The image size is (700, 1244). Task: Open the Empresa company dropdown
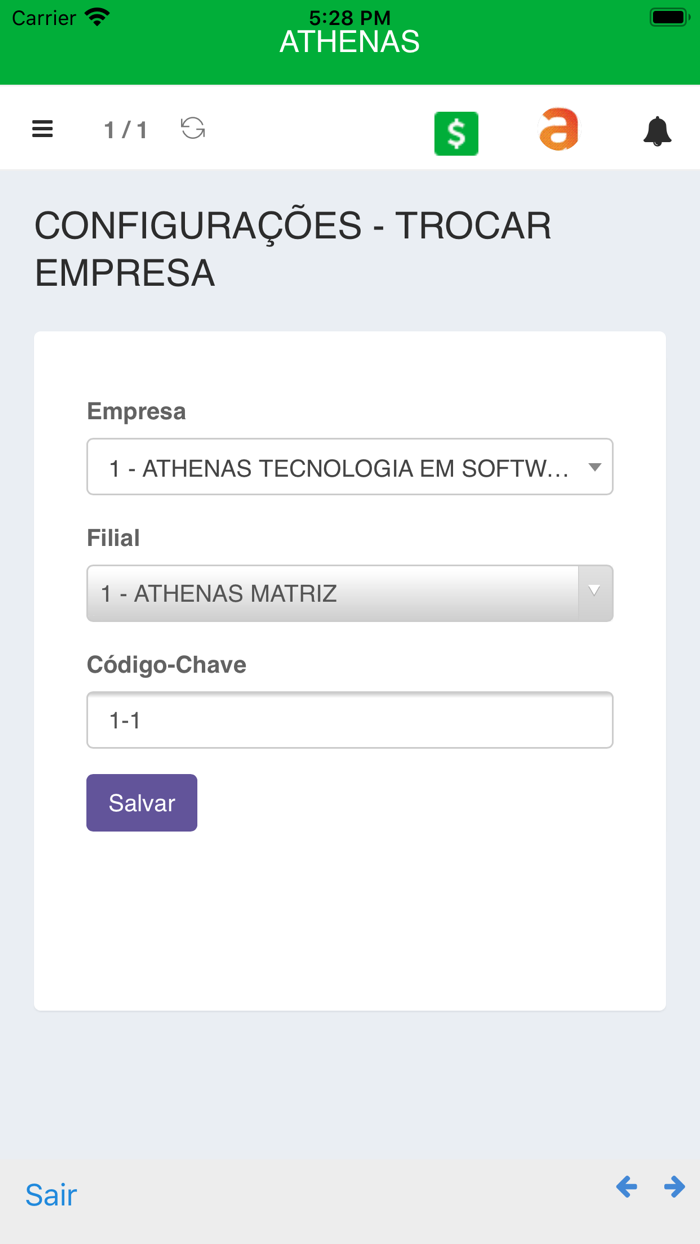[350, 466]
